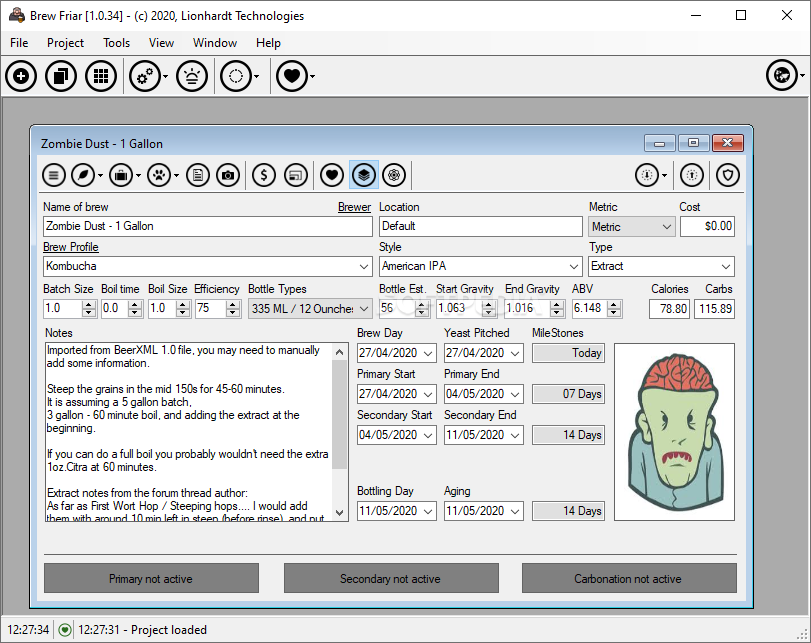The image size is (811, 643).
Task: Click the exclamation alert icon with arrow
Action: [x=647, y=175]
